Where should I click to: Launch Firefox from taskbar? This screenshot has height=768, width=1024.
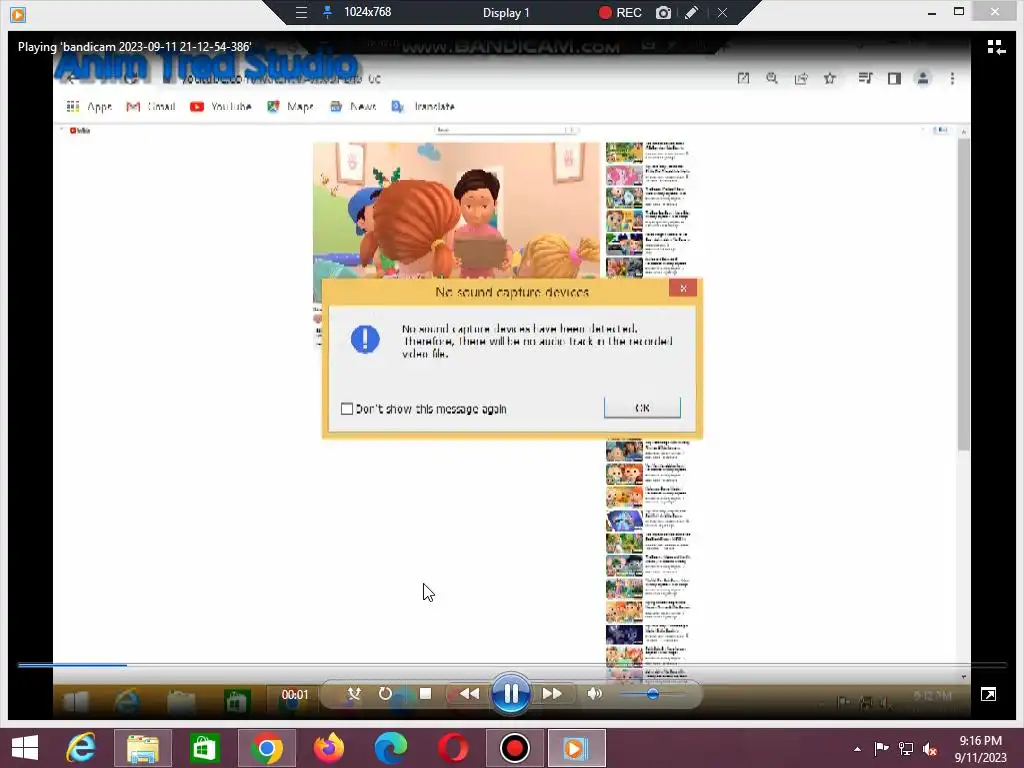click(x=328, y=748)
